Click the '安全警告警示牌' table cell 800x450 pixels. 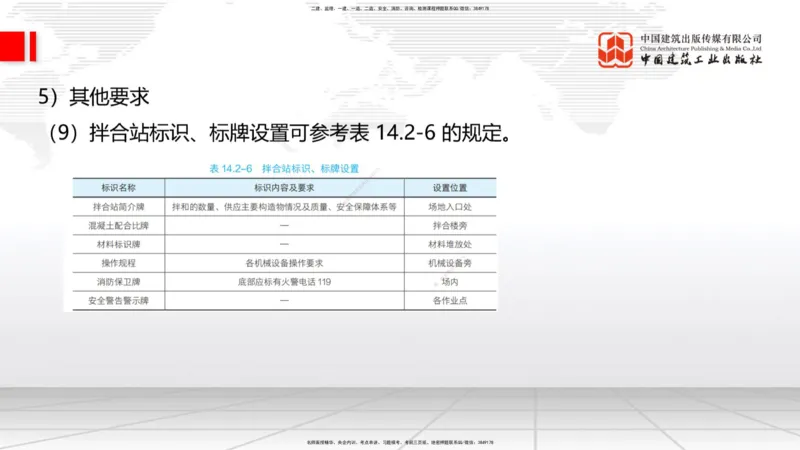point(118,300)
